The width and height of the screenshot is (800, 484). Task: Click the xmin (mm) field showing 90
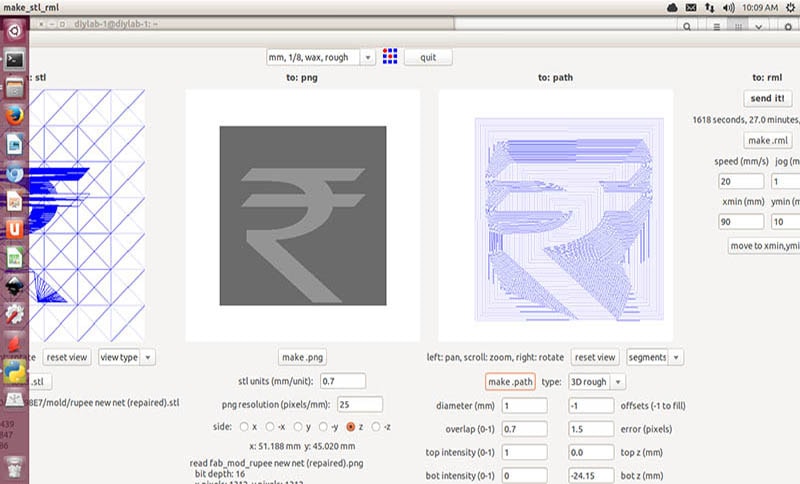click(x=741, y=222)
